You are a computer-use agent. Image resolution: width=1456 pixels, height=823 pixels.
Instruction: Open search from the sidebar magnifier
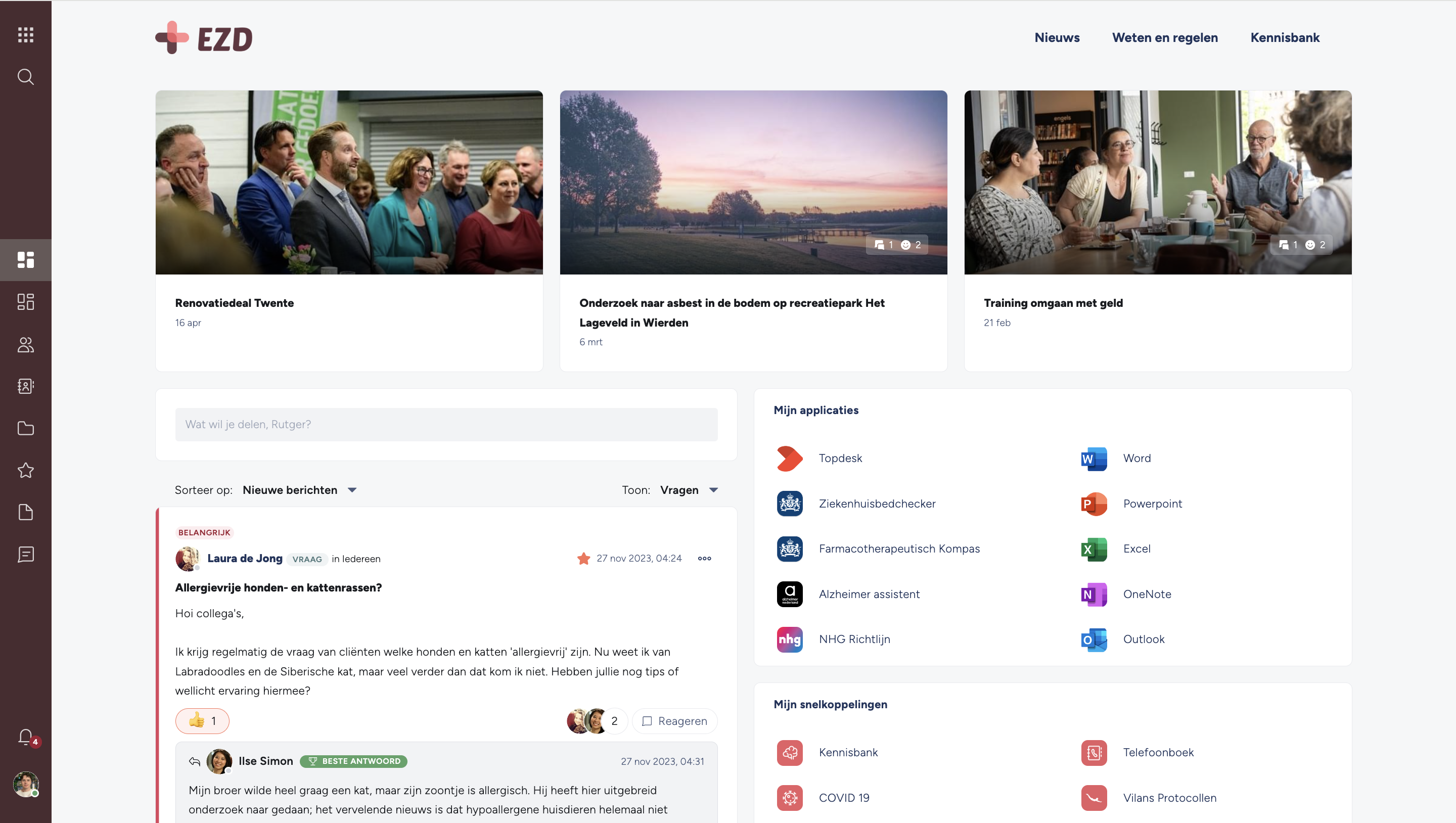pos(25,77)
